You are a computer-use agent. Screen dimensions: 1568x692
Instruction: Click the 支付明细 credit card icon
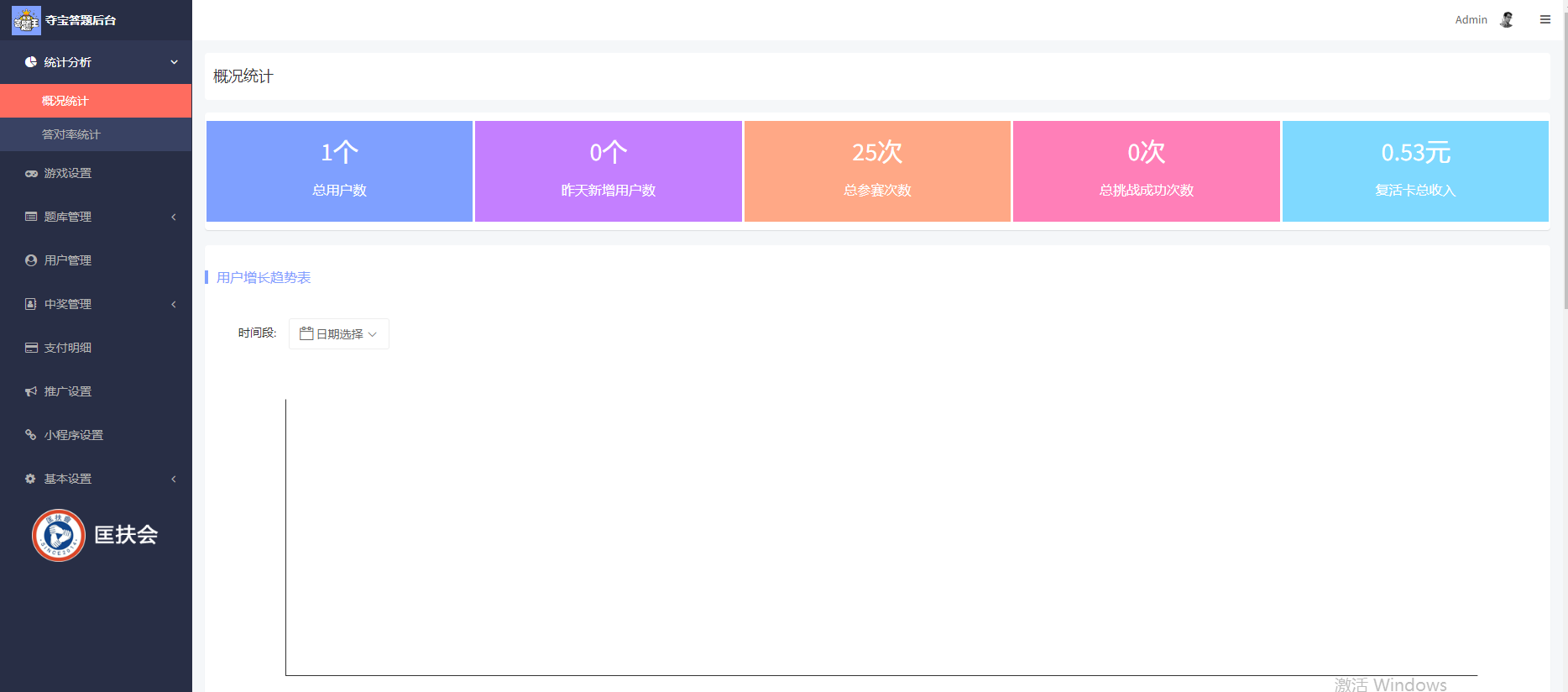(31, 348)
